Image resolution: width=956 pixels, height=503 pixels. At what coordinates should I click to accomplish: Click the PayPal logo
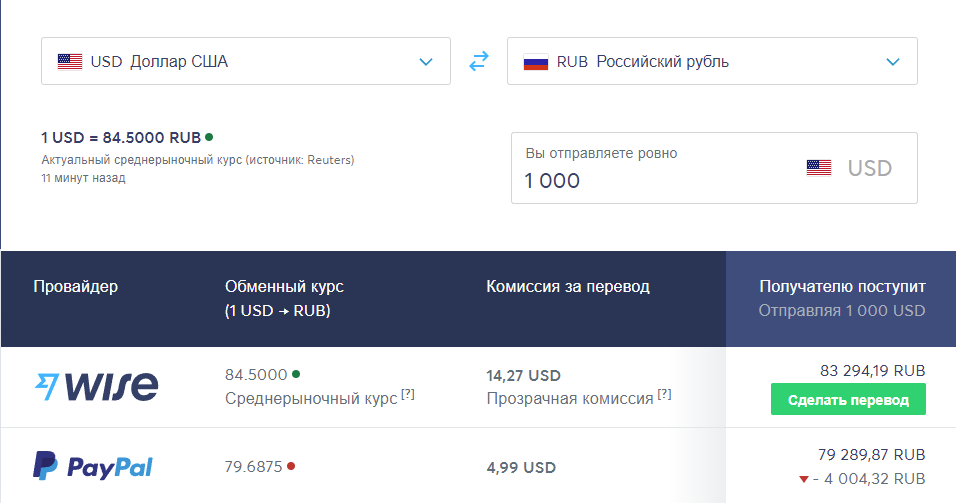click(x=93, y=466)
